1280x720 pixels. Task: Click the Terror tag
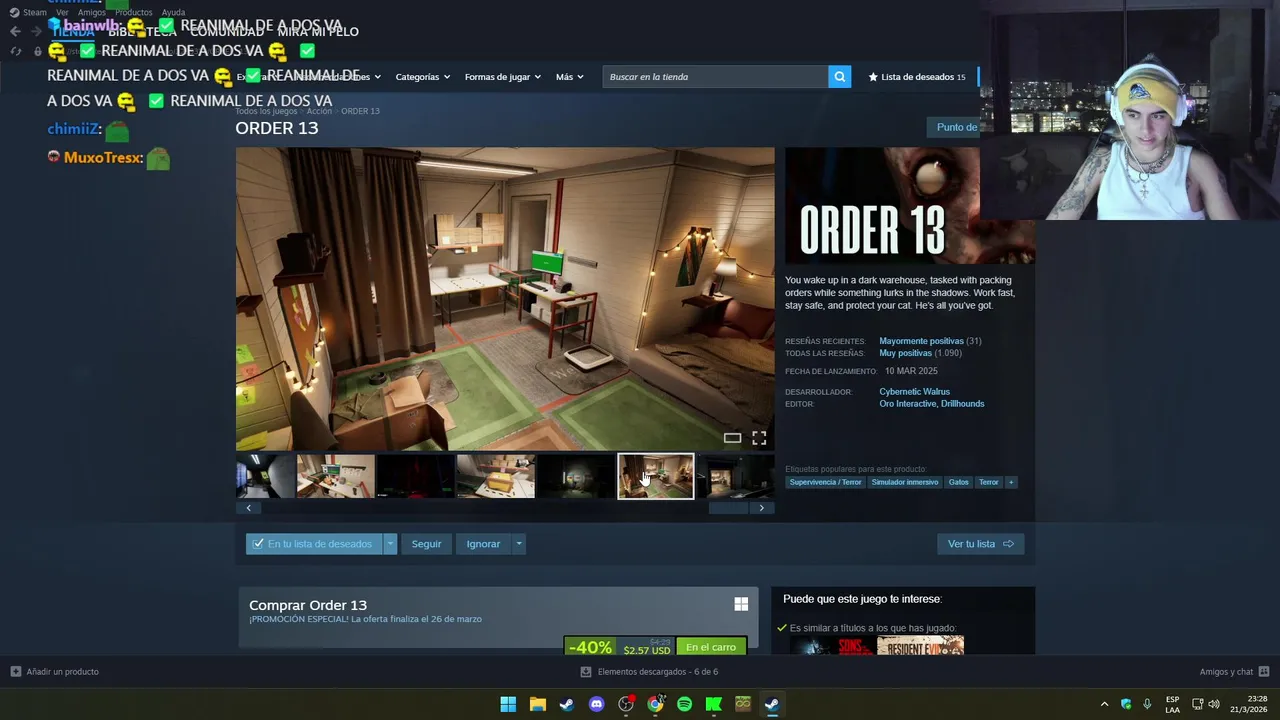988,482
